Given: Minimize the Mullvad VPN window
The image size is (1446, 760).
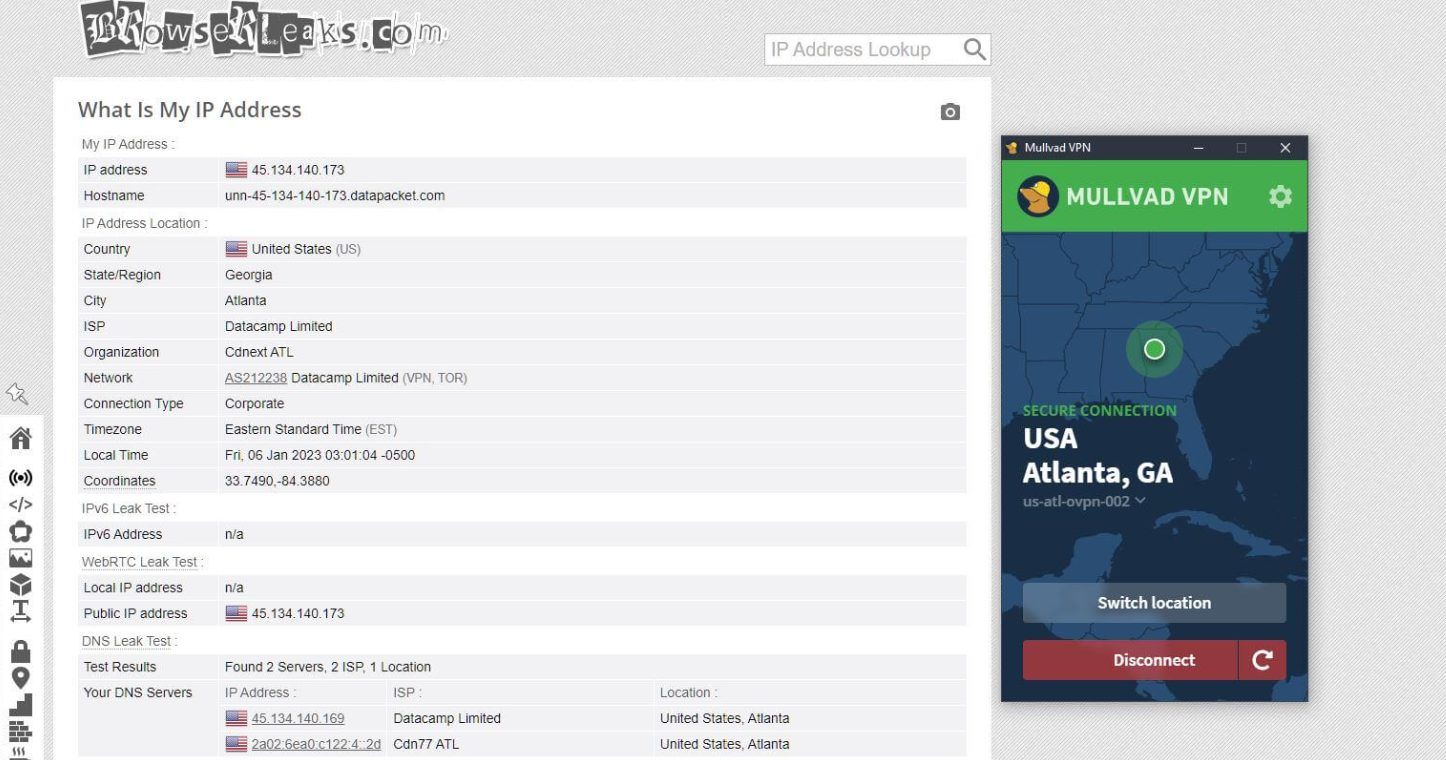Looking at the screenshot, I should coord(1198,148).
